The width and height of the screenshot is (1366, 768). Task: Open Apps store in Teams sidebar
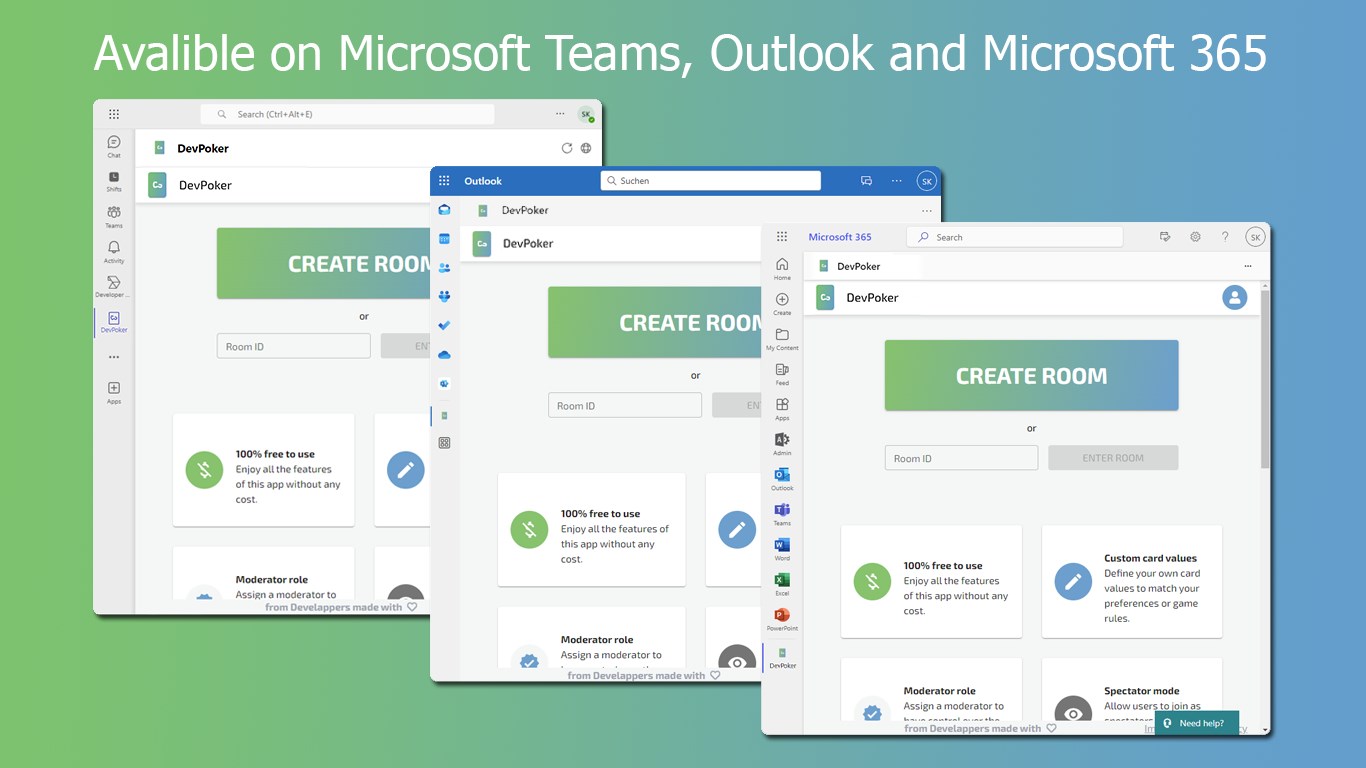click(x=114, y=392)
